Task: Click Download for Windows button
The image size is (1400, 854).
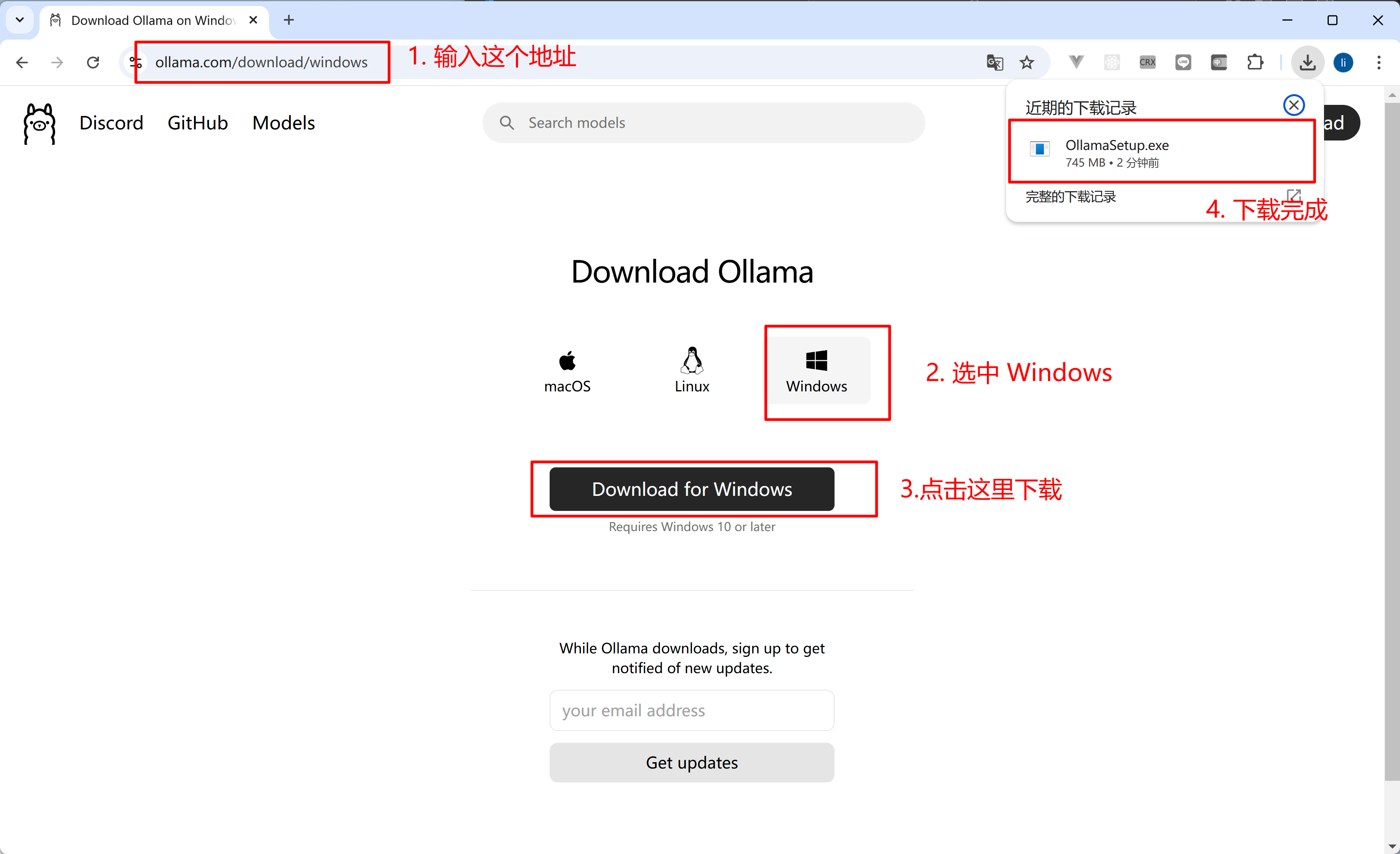Action: click(692, 489)
